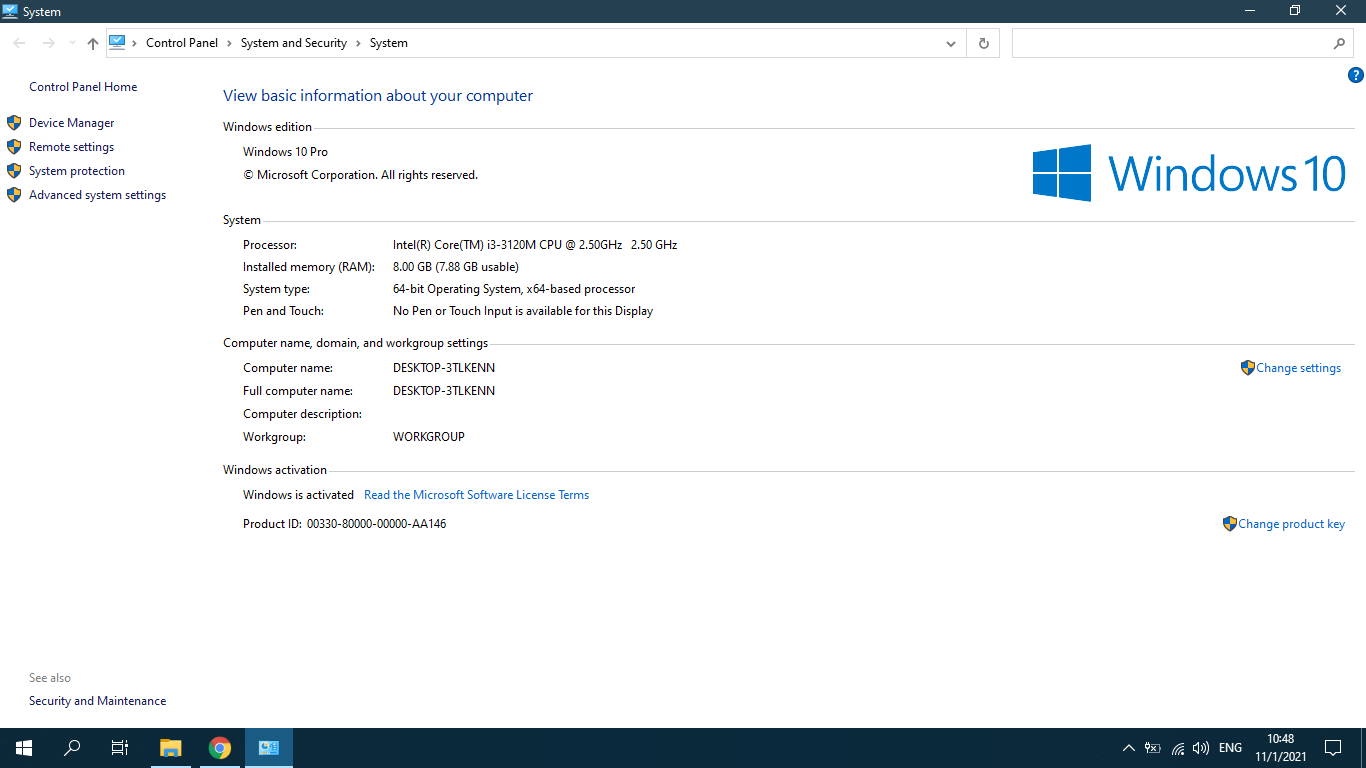Click the shield icon next to Change settings
The height and width of the screenshot is (768, 1366).
click(x=1247, y=368)
